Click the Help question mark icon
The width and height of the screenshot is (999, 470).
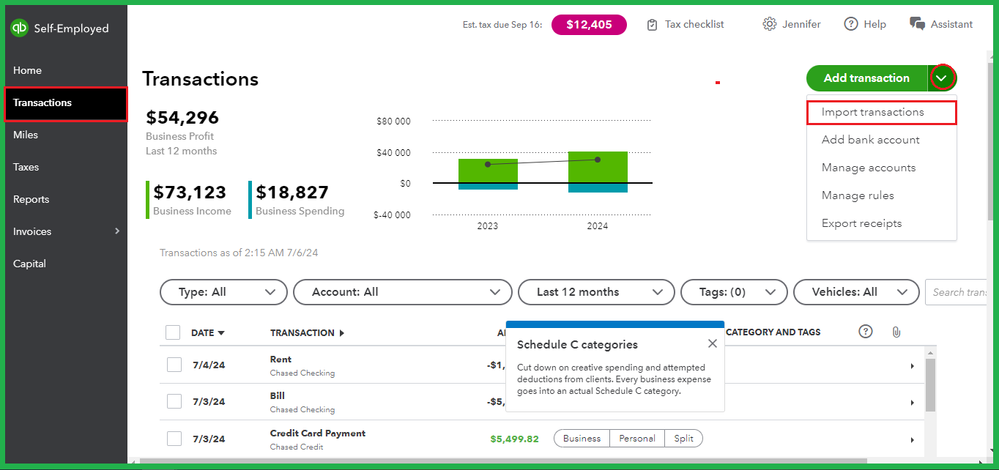pyautogui.click(x=851, y=24)
